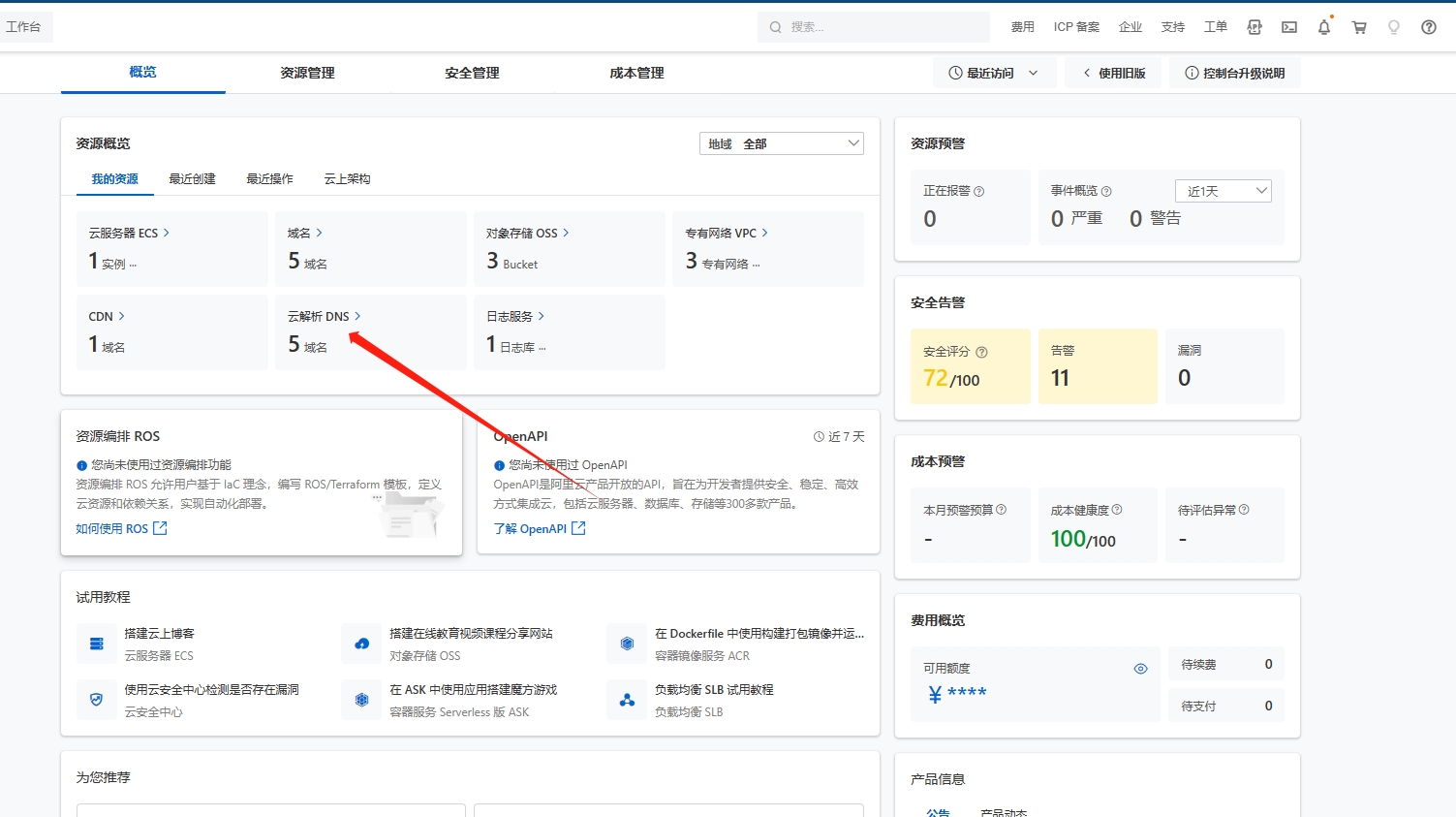Click the lightbulb icon in top bar

(x=1394, y=27)
